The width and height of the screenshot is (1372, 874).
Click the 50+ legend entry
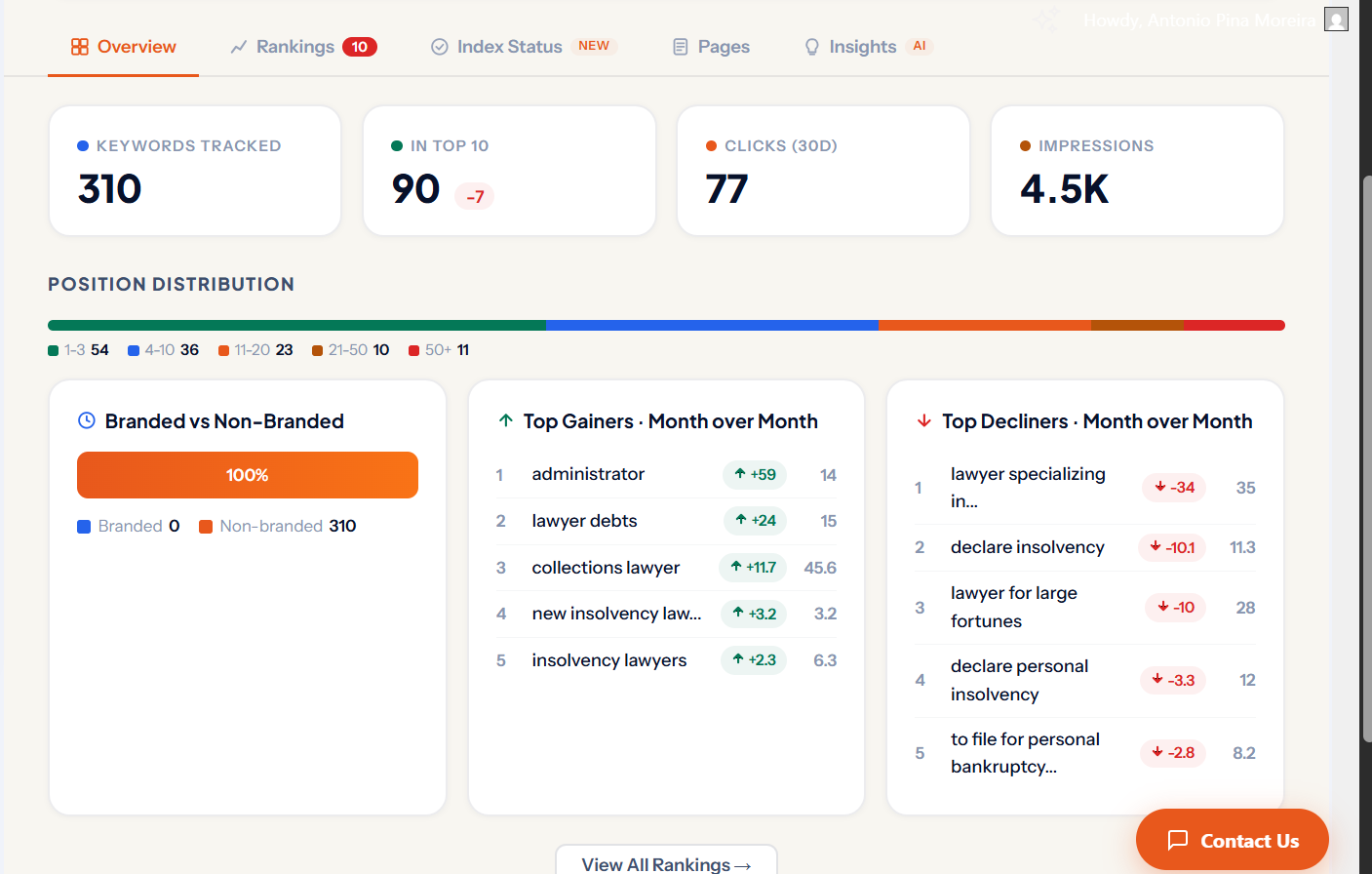[x=439, y=350]
